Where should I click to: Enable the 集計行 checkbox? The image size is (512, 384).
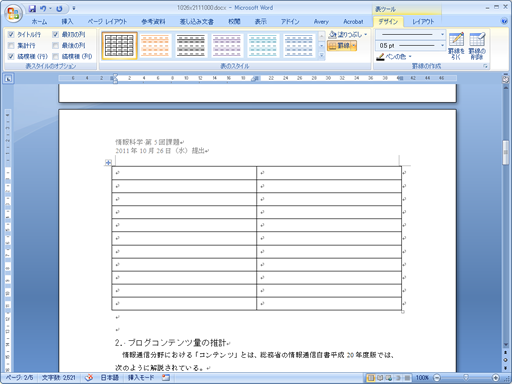point(11,45)
